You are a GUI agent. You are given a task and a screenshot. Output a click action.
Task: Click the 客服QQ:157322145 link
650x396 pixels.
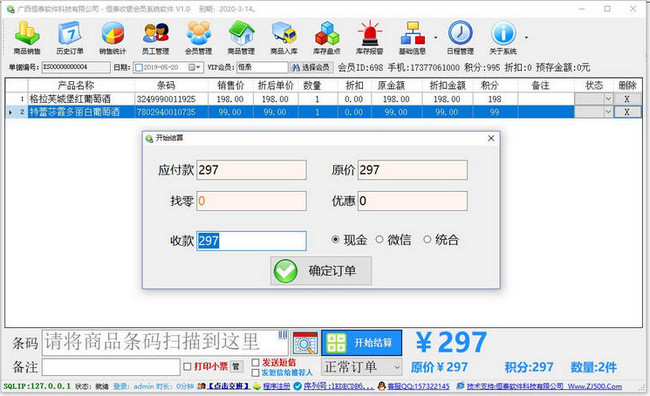[x=418, y=386]
